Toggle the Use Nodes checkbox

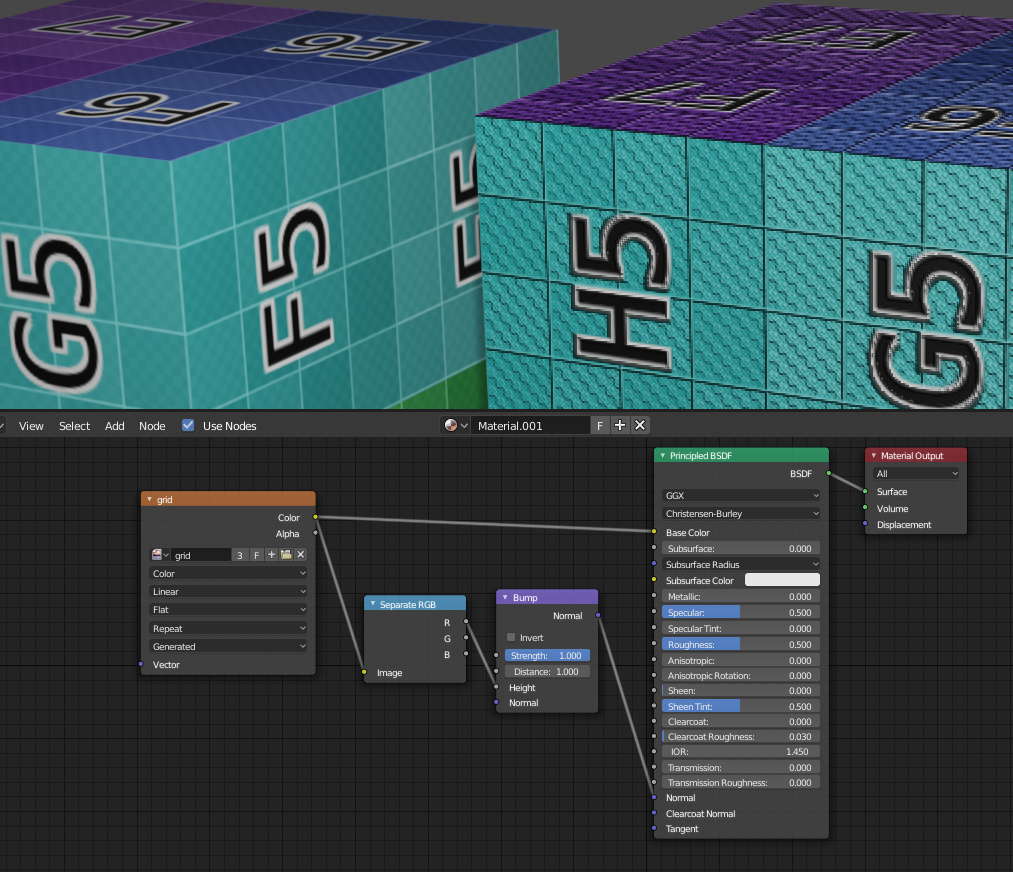[x=188, y=424]
